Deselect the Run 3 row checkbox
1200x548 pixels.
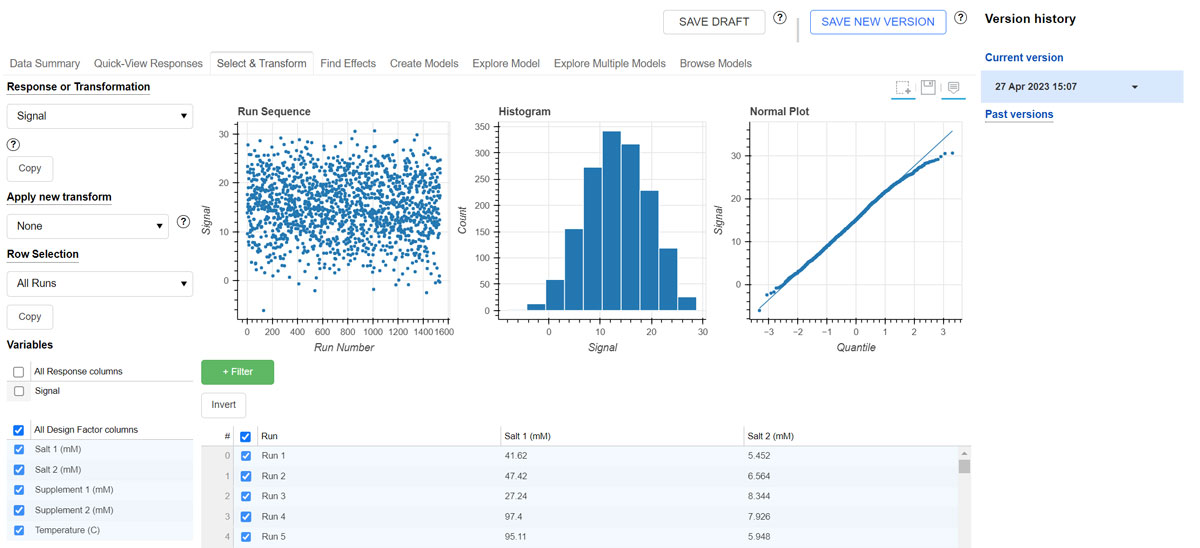246,496
